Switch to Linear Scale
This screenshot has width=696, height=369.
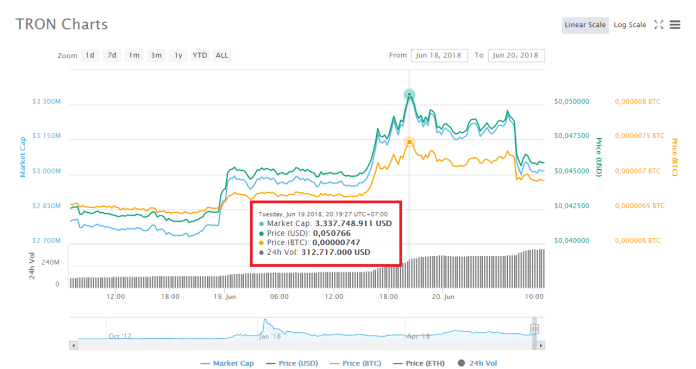(x=585, y=25)
